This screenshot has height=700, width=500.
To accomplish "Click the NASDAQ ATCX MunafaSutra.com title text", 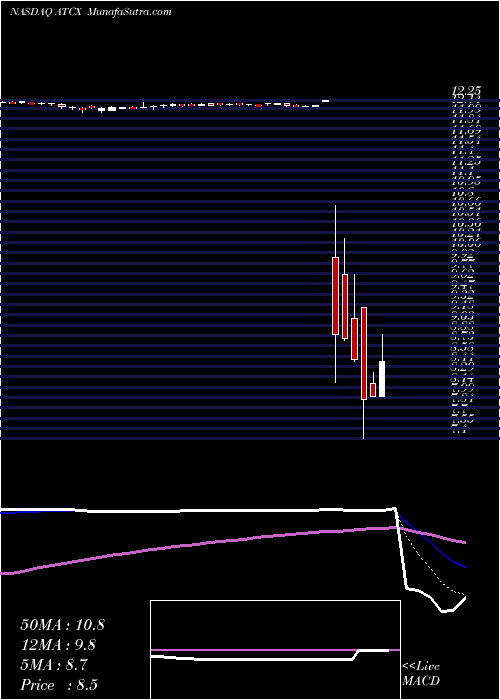I will click(91, 12).
